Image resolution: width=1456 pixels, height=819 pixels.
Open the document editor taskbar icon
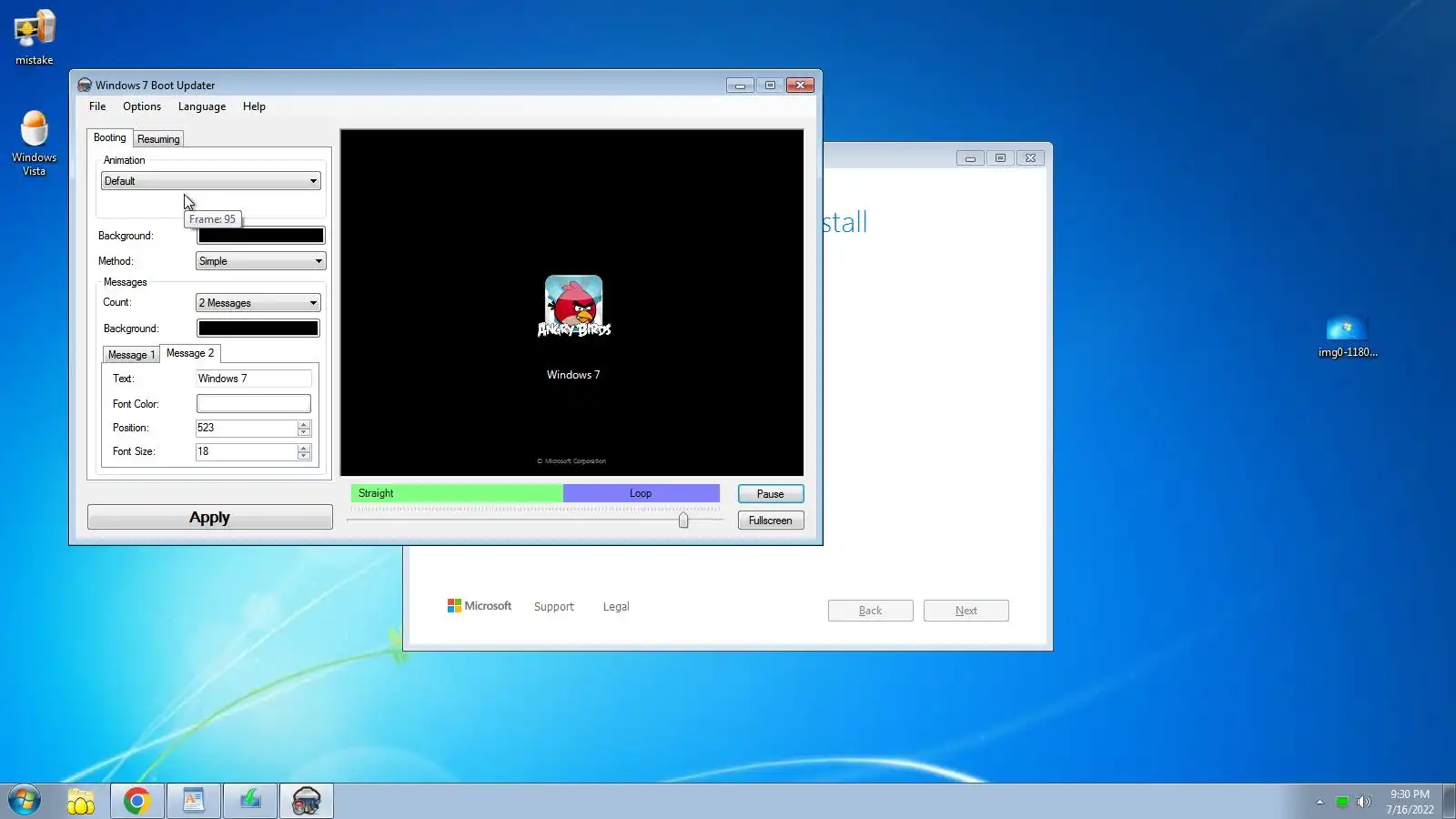click(194, 801)
